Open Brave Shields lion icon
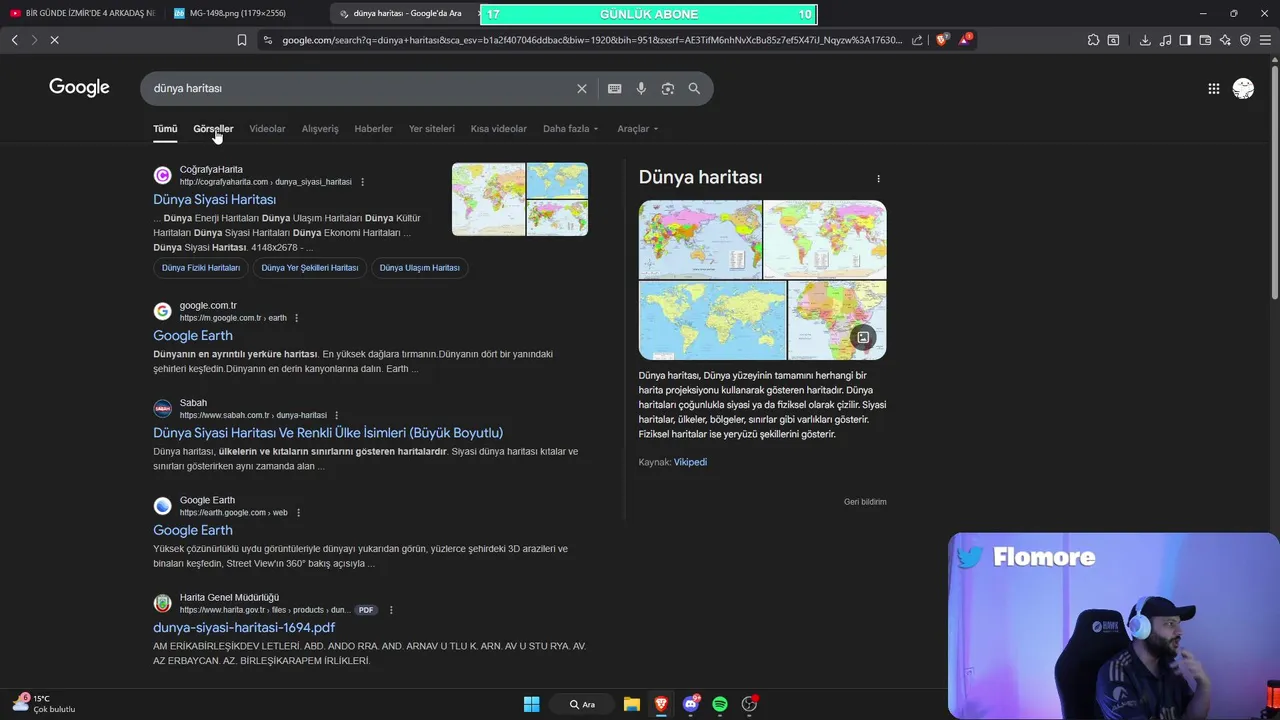The width and height of the screenshot is (1280, 720). tap(942, 40)
